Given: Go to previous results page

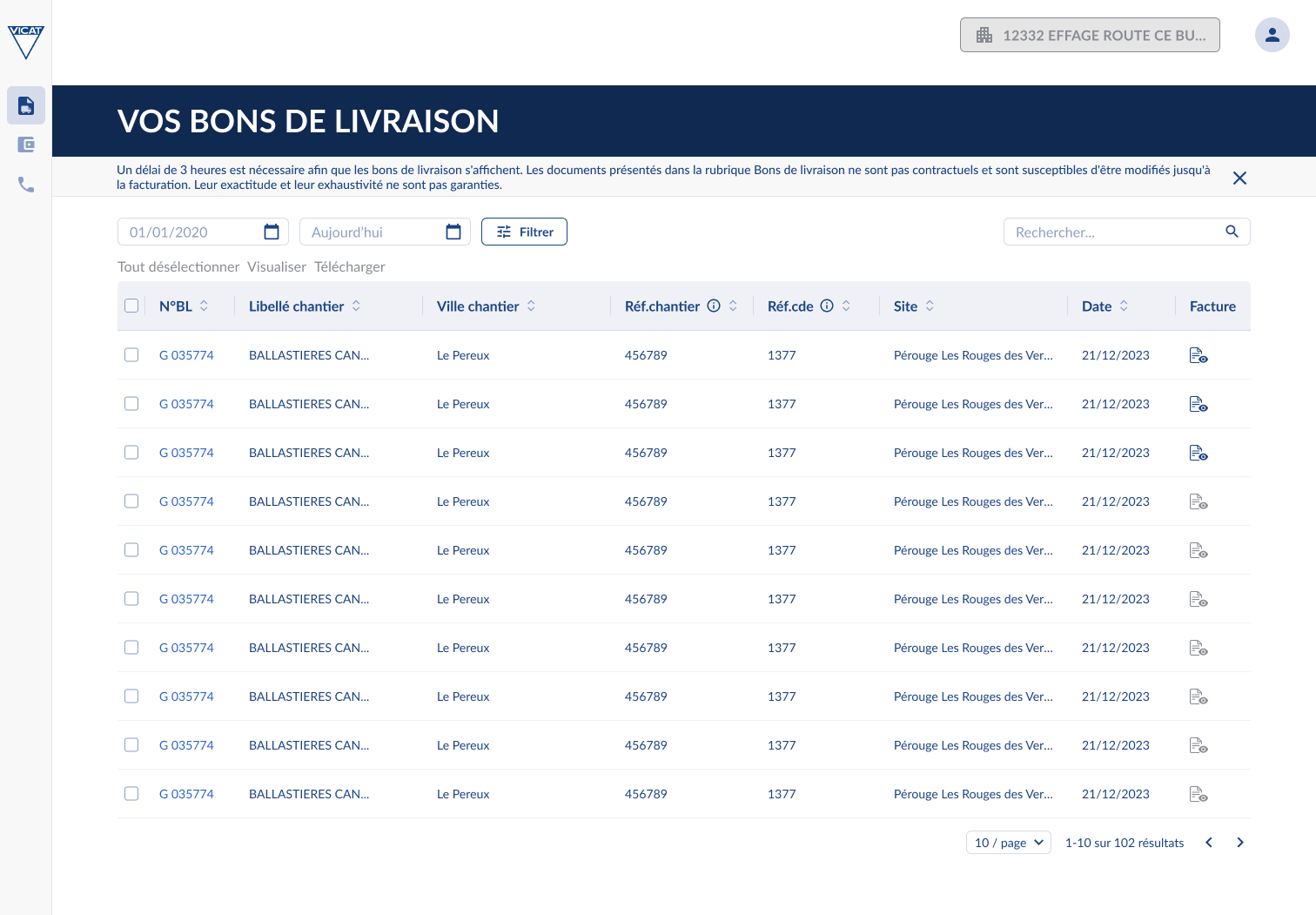Looking at the screenshot, I should pyautogui.click(x=1209, y=842).
